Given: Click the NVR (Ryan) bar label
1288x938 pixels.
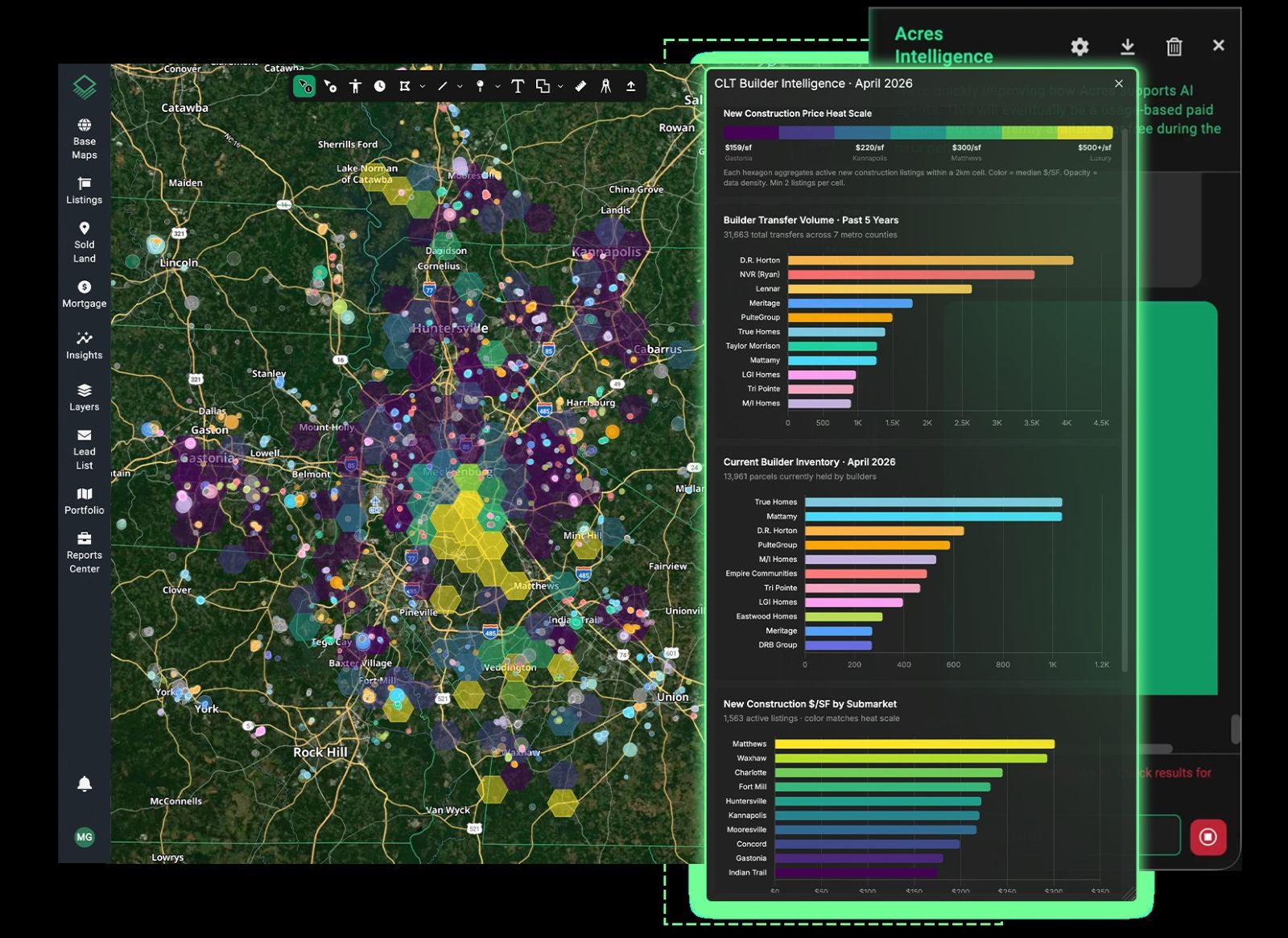Looking at the screenshot, I should [x=760, y=275].
